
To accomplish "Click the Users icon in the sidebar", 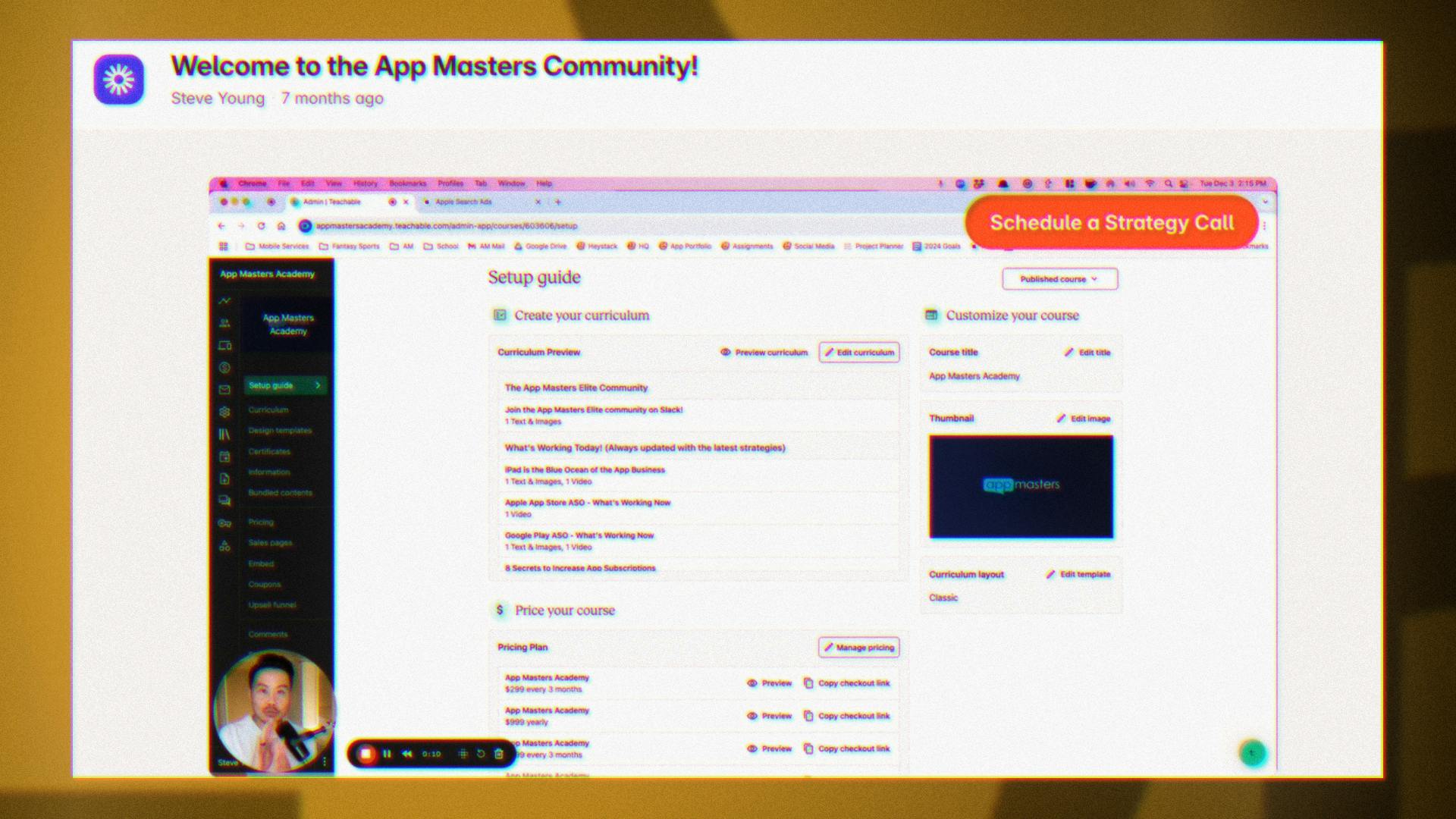I will point(224,323).
